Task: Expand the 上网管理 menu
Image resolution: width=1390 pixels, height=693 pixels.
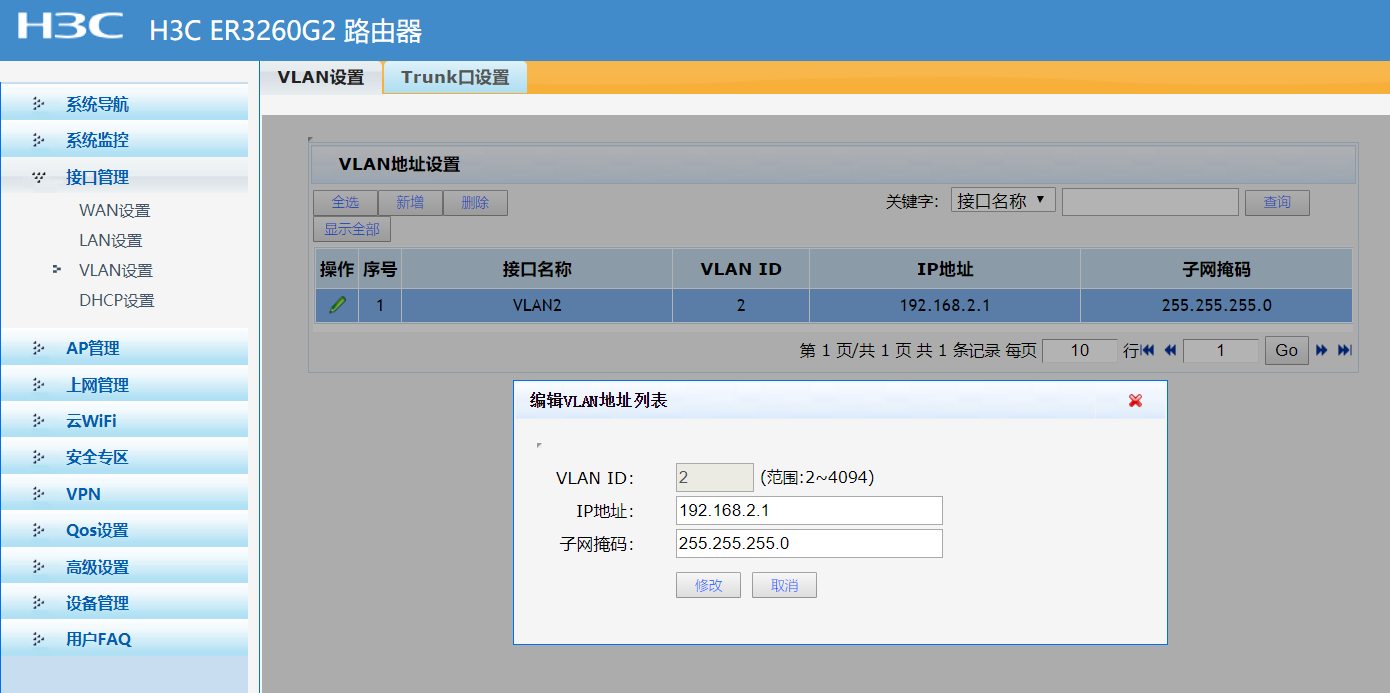Action: [124, 385]
